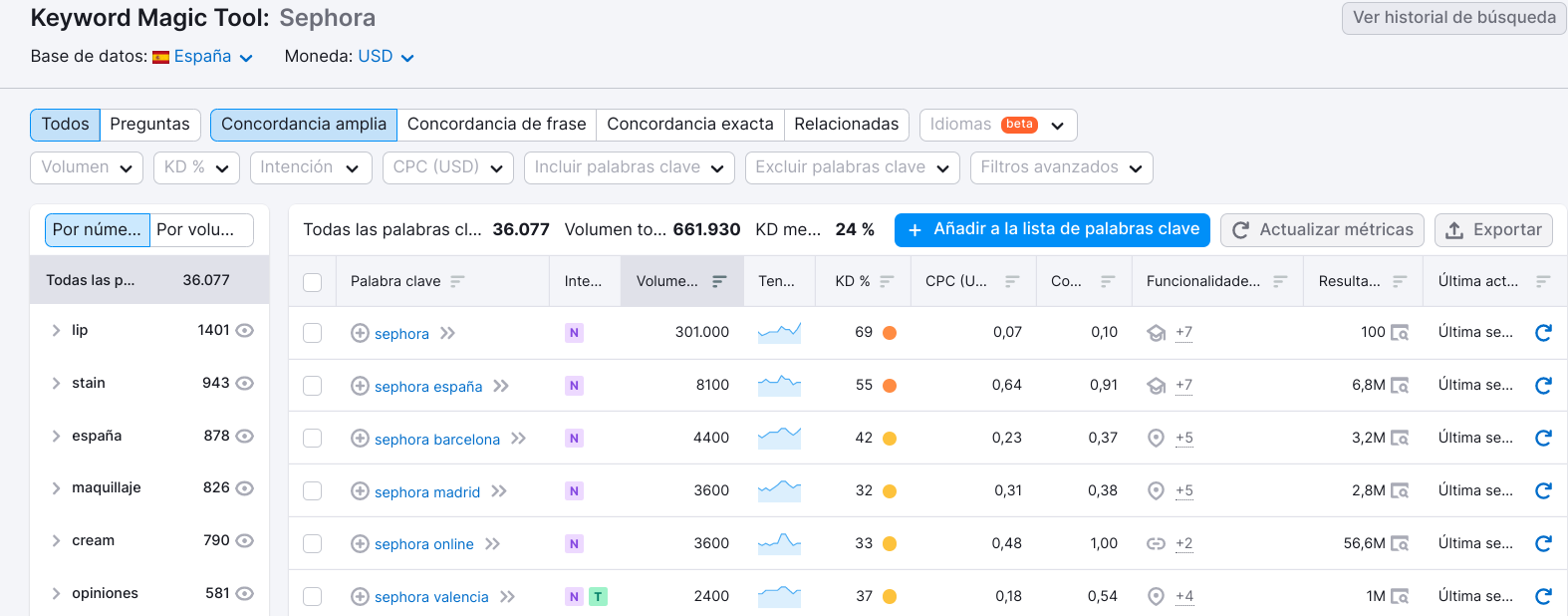1568x616 pixels.
Task: Open SERP view icon for sephora barcelona
Action: point(1400,439)
